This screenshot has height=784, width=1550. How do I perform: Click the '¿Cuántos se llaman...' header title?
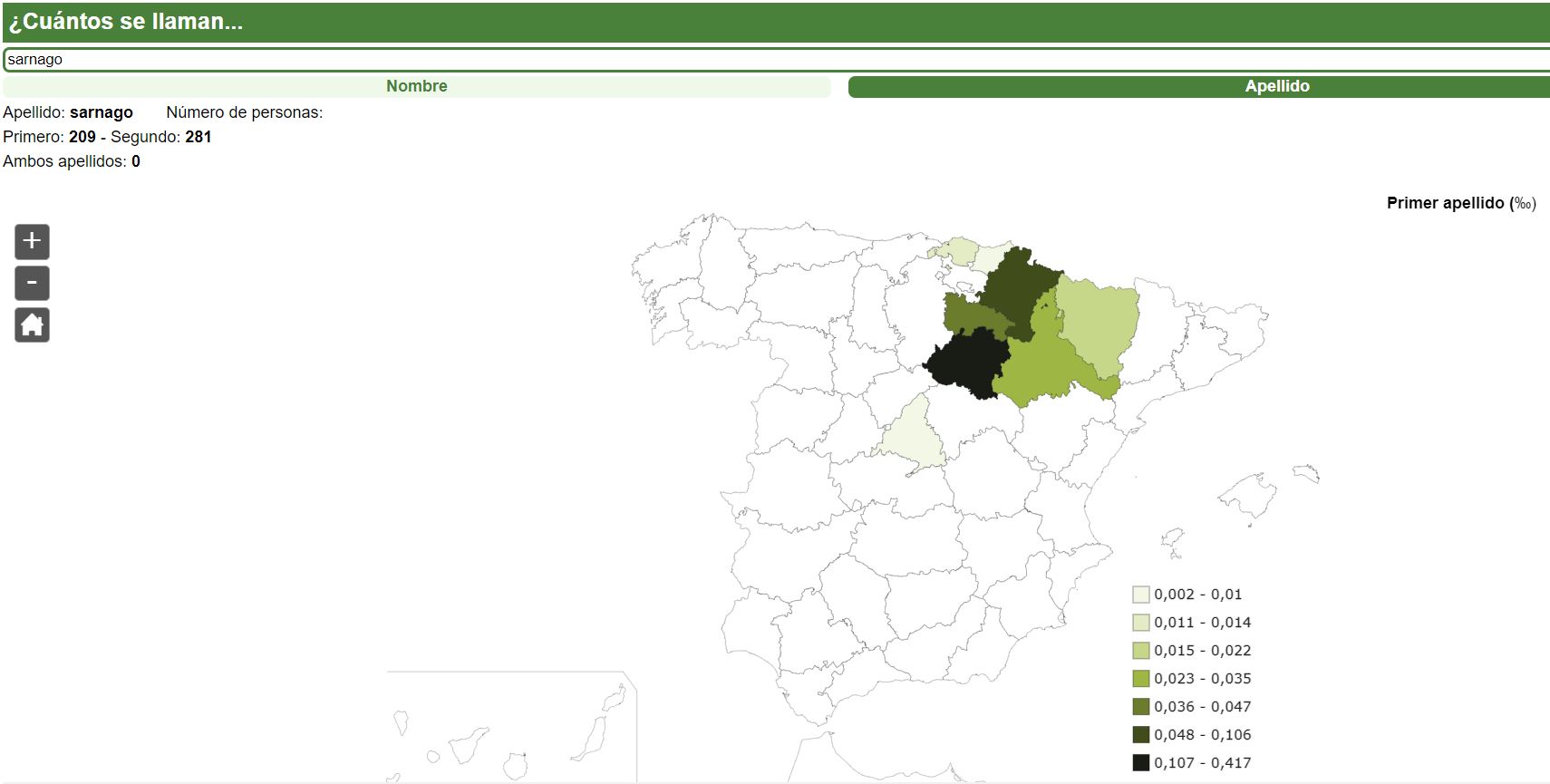click(x=126, y=22)
